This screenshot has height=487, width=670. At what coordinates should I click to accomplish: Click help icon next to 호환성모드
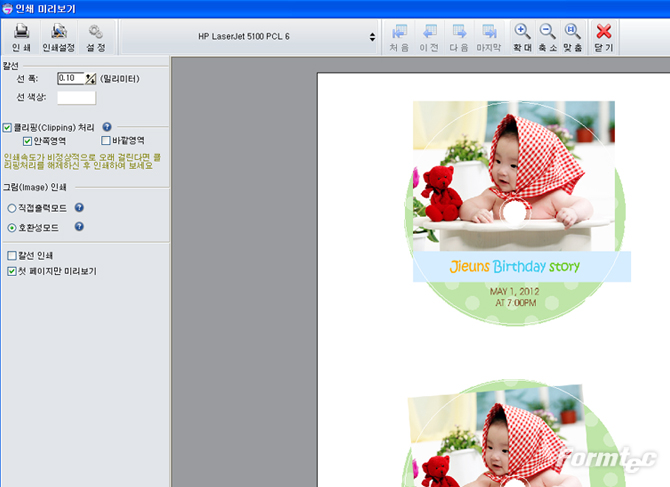pyautogui.click(x=79, y=226)
